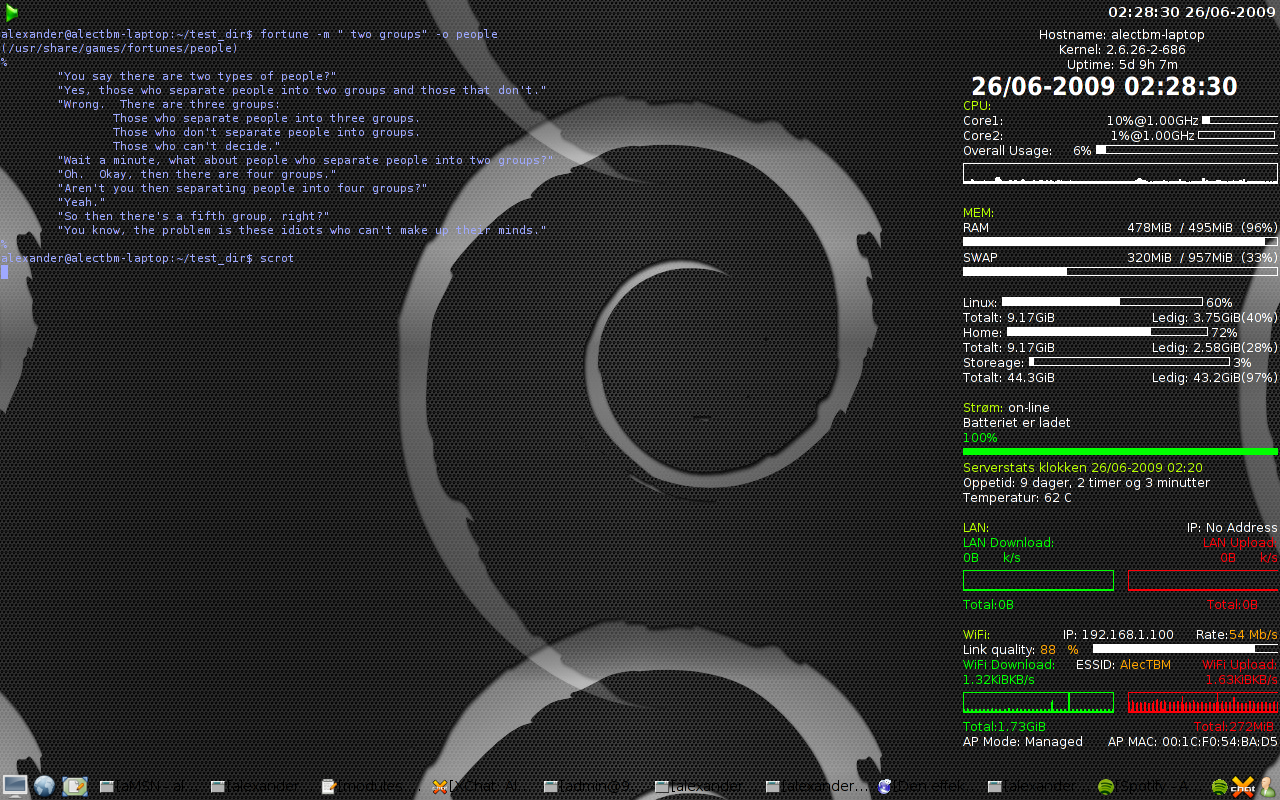Click the small '02:28:30 26/06-2009' clock in the top-right corner
This screenshot has height=800, width=1280.
[1192, 12]
